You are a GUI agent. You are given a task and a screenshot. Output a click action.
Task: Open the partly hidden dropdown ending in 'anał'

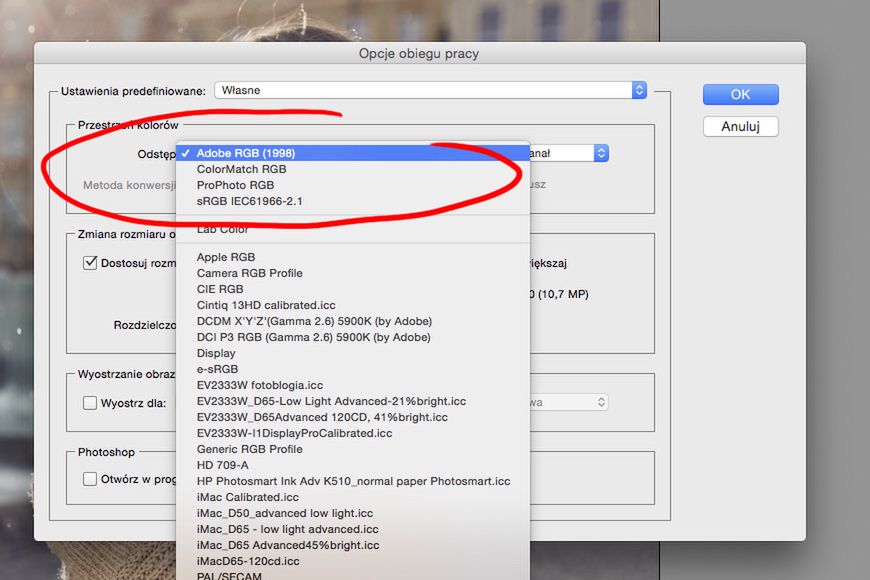pyautogui.click(x=569, y=153)
